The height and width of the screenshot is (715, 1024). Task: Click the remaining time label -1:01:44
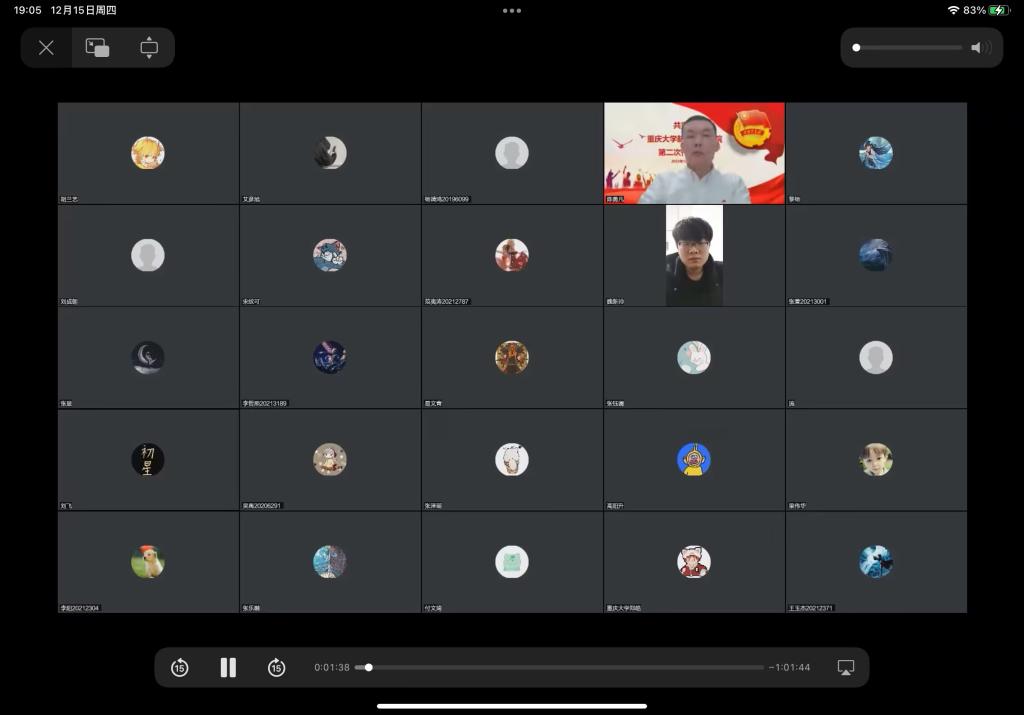(x=790, y=668)
